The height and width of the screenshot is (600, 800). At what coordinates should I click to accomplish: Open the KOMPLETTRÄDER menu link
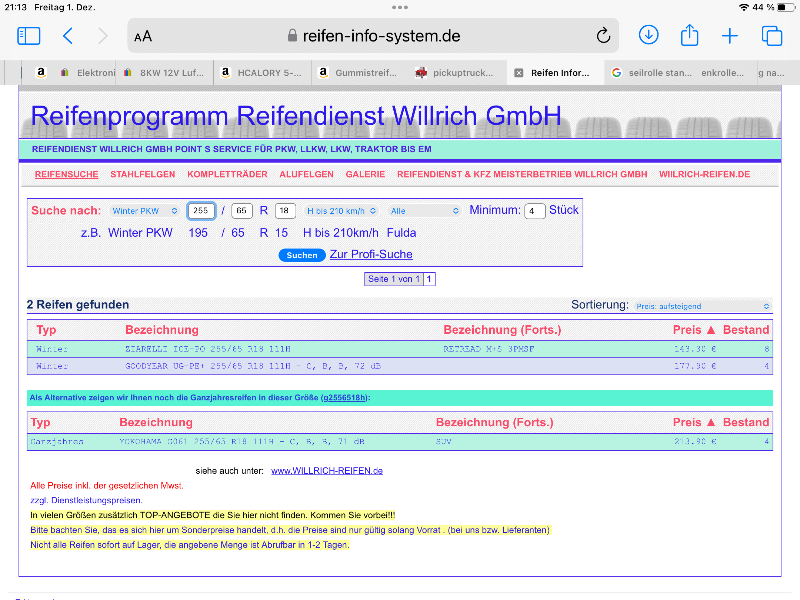click(227, 174)
